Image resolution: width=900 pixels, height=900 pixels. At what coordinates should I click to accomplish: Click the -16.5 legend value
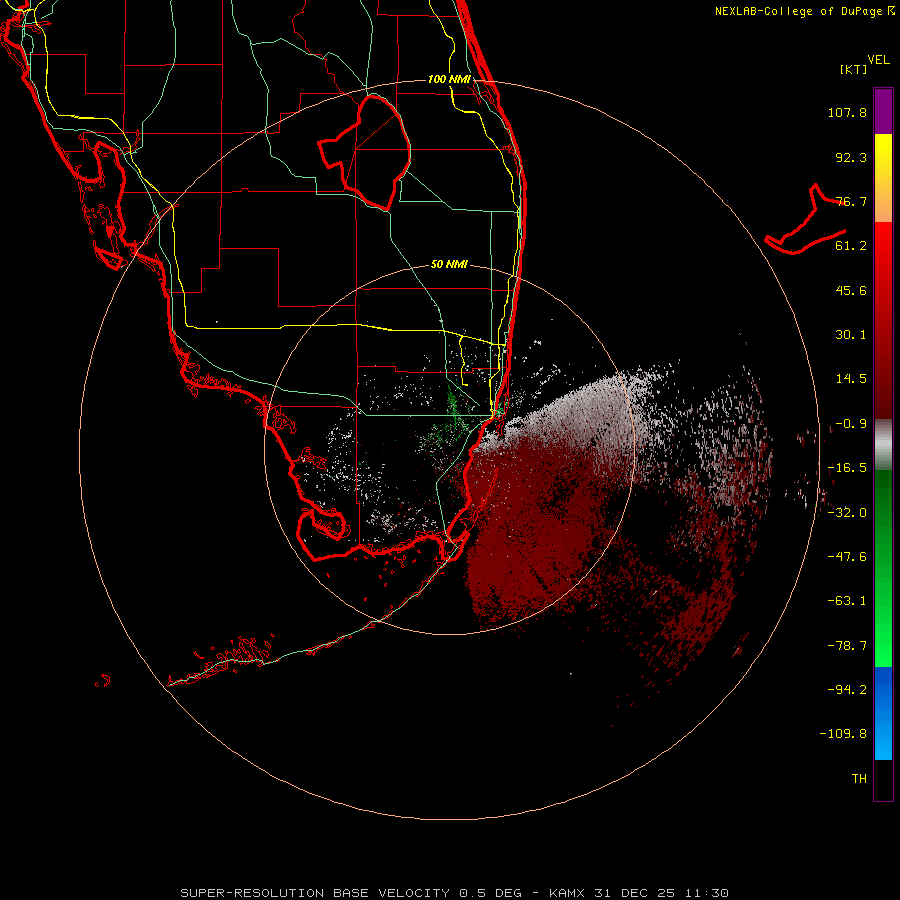(847, 468)
